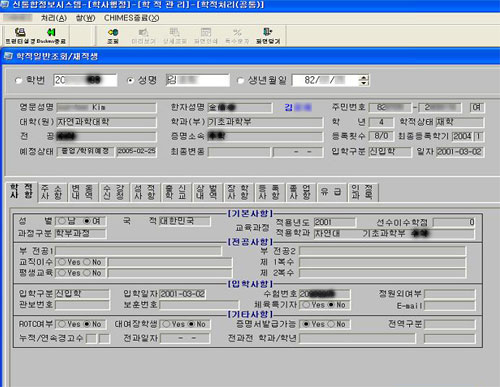The height and width of the screenshot is (387, 500).
Task: Click the 생년월일 date spinner arrows
Action: (x=364, y=80)
